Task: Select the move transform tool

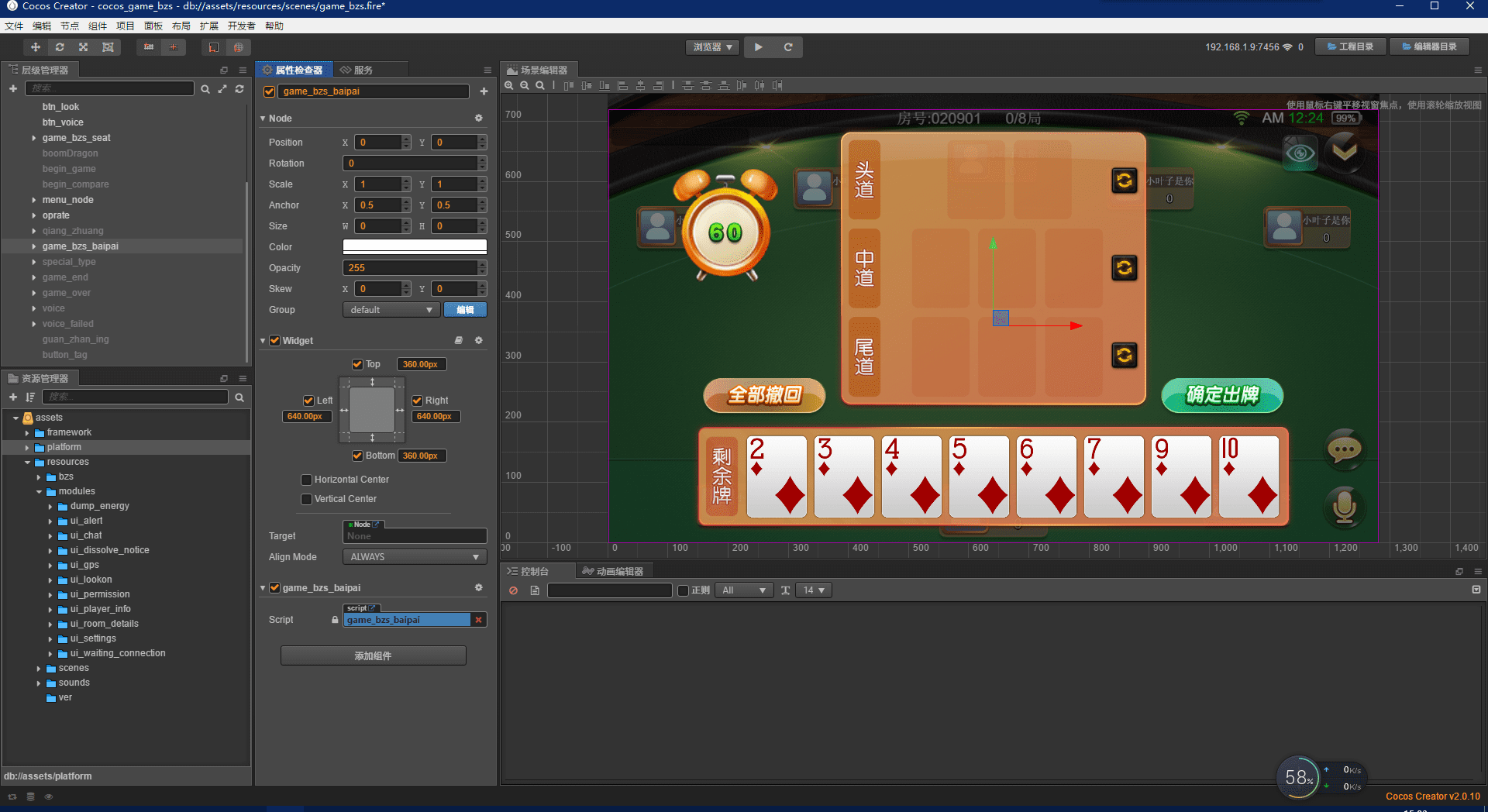Action: pos(36,47)
